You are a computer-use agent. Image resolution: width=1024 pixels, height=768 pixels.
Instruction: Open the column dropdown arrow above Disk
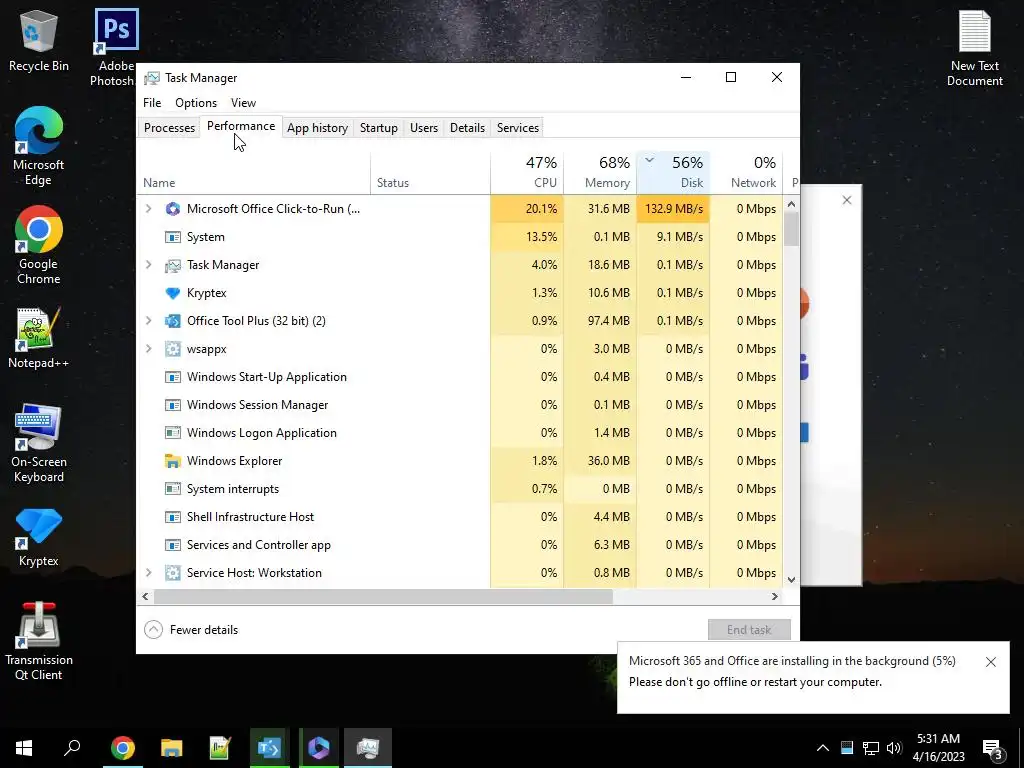click(x=649, y=160)
